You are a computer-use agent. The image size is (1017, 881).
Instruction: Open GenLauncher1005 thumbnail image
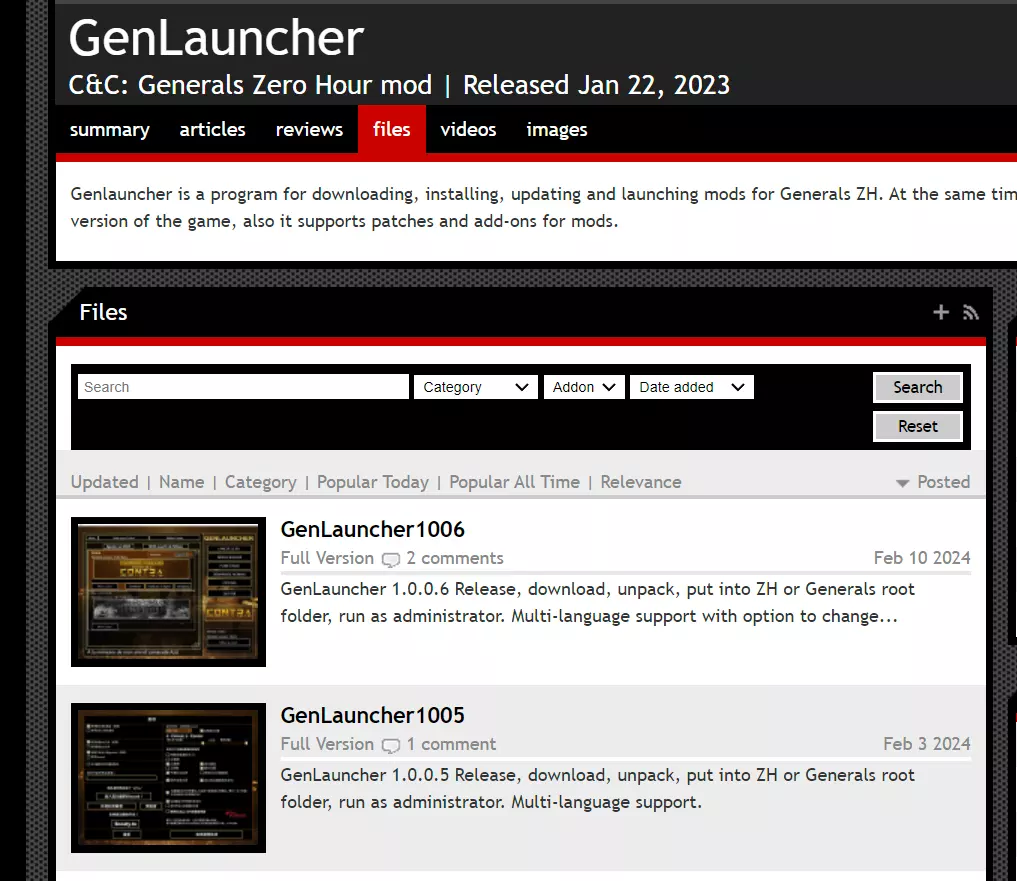click(x=168, y=778)
